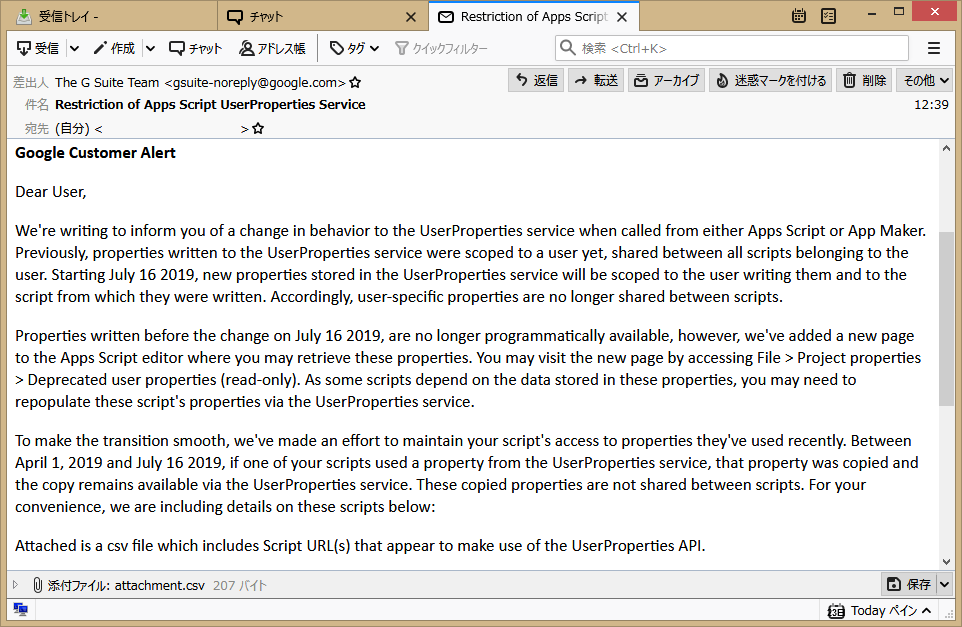
Task: Open the アドレス帳 address book
Action: click(x=272, y=48)
